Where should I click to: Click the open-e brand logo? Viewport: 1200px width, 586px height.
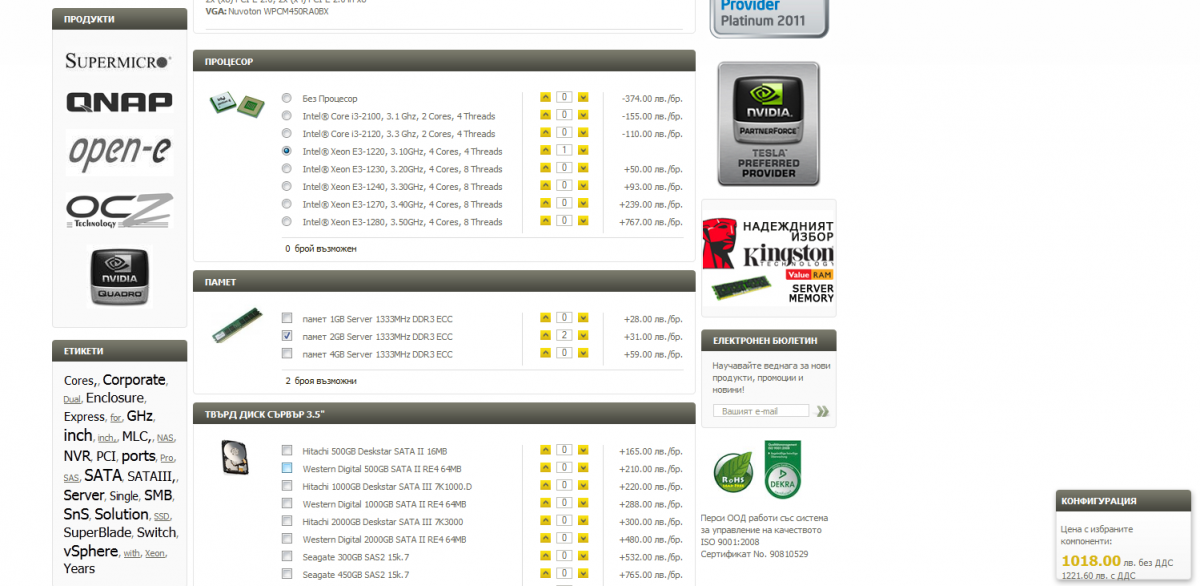119,151
